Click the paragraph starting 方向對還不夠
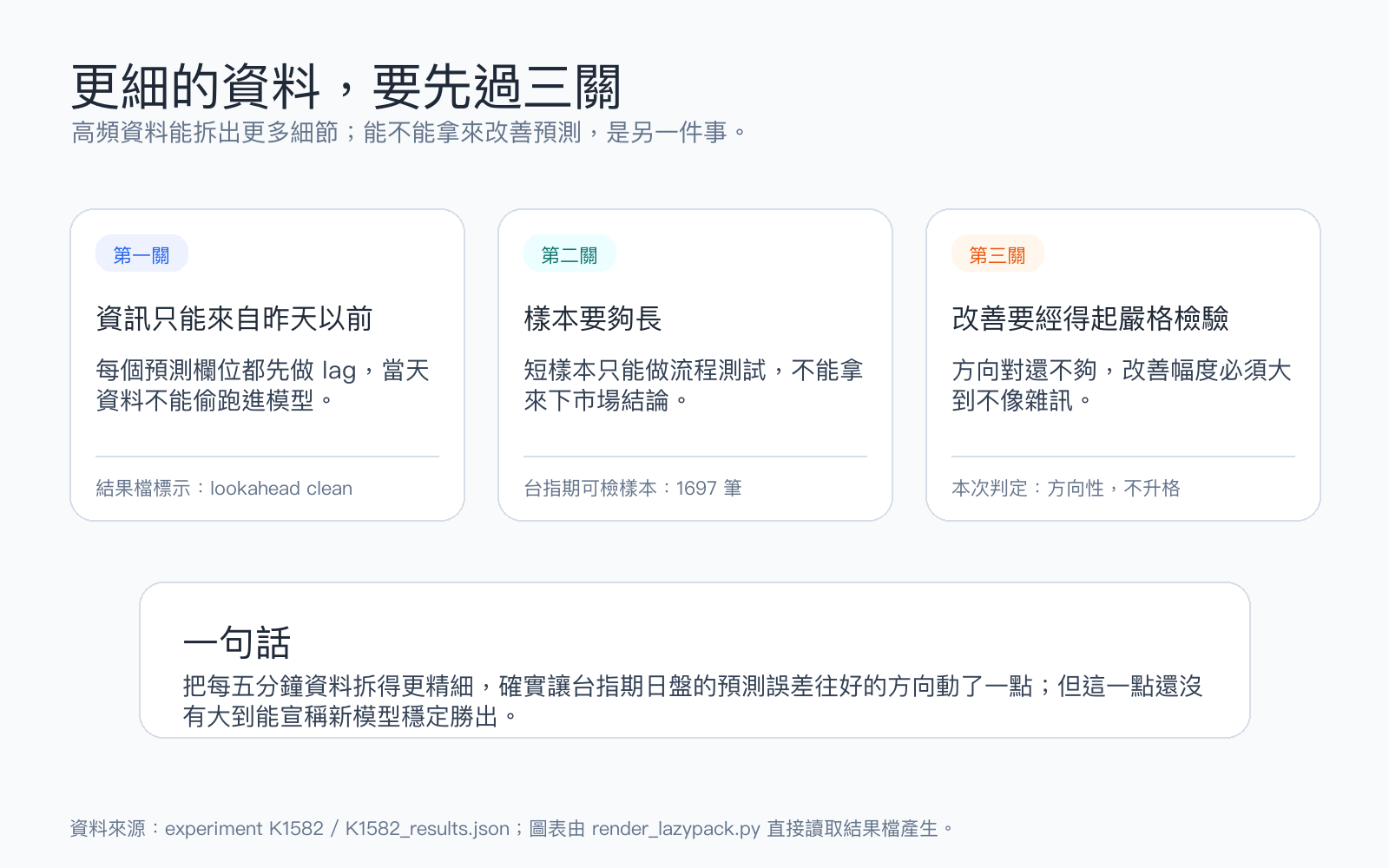 point(1122,385)
